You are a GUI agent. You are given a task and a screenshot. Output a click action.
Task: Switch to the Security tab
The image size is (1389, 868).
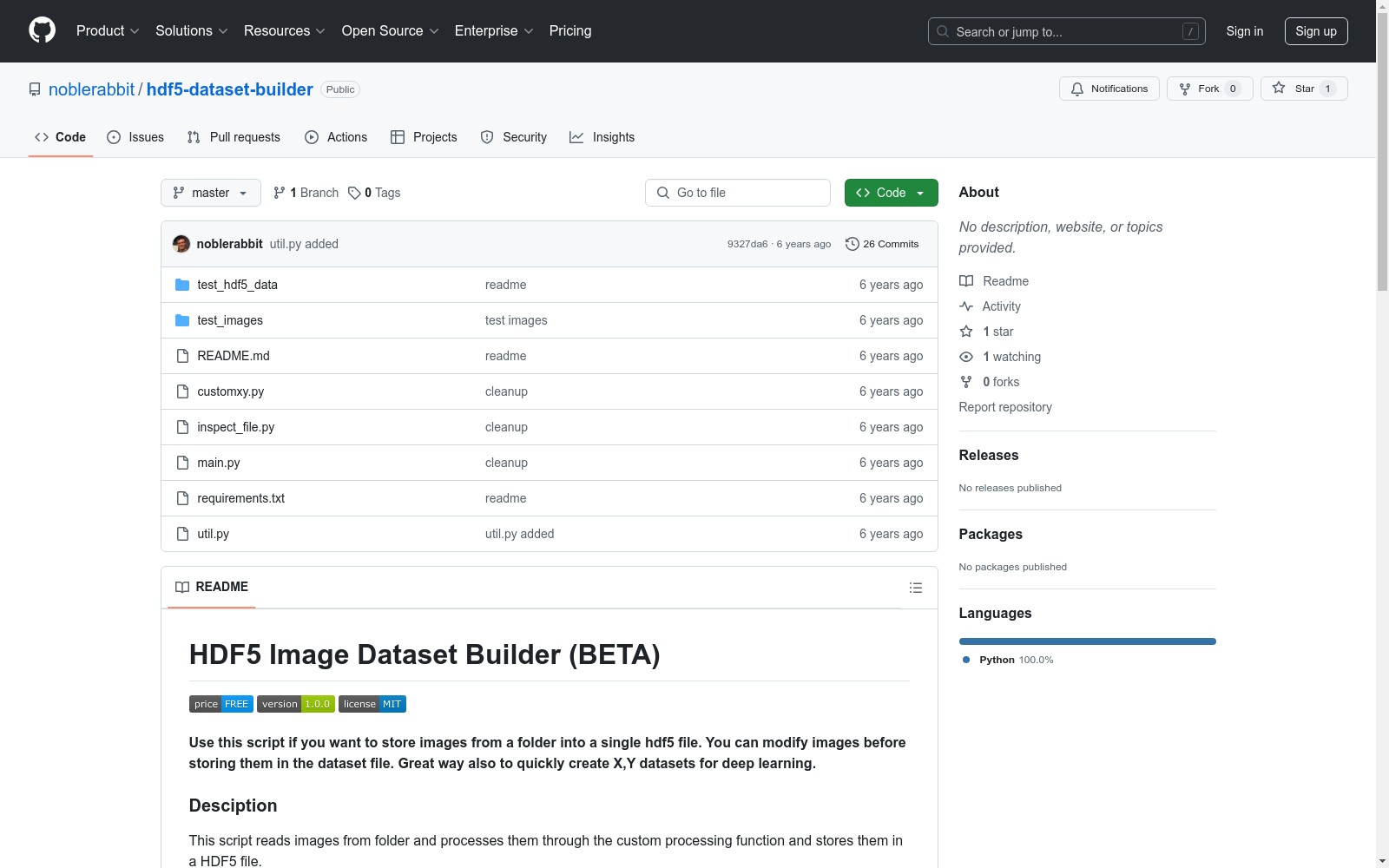[514, 137]
